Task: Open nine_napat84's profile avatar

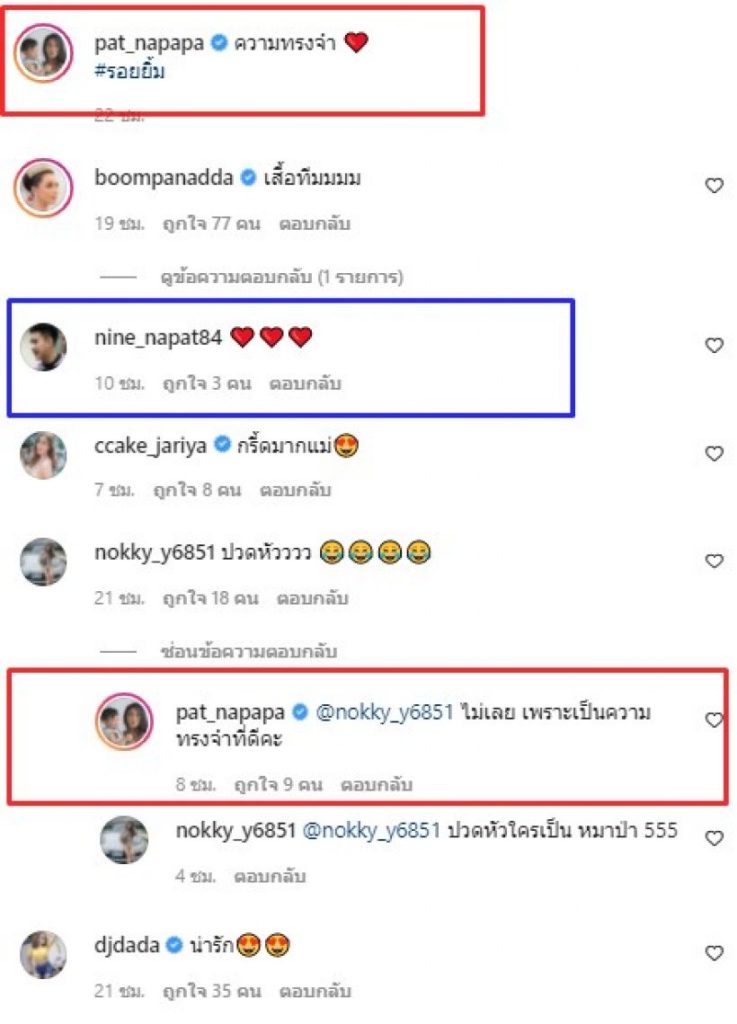Action: [43, 347]
